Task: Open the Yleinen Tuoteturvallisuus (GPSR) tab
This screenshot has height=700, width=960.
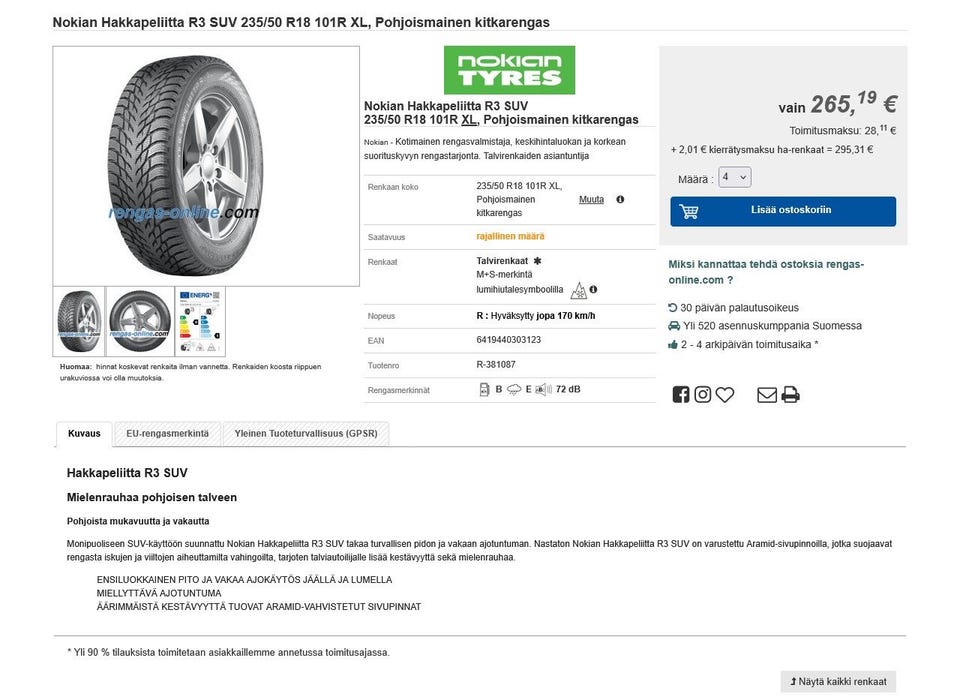Action: (305, 434)
